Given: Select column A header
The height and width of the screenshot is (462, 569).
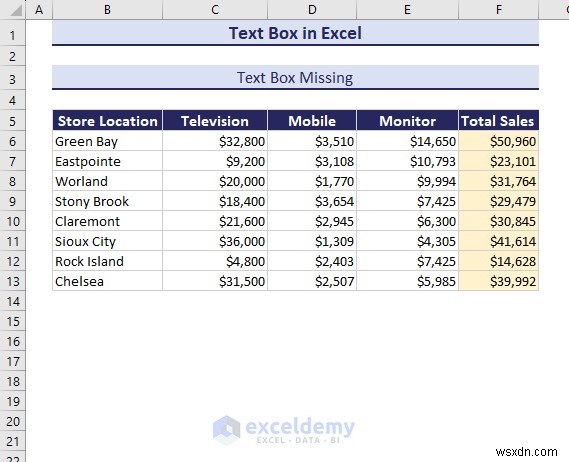Looking at the screenshot, I should point(39,10).
